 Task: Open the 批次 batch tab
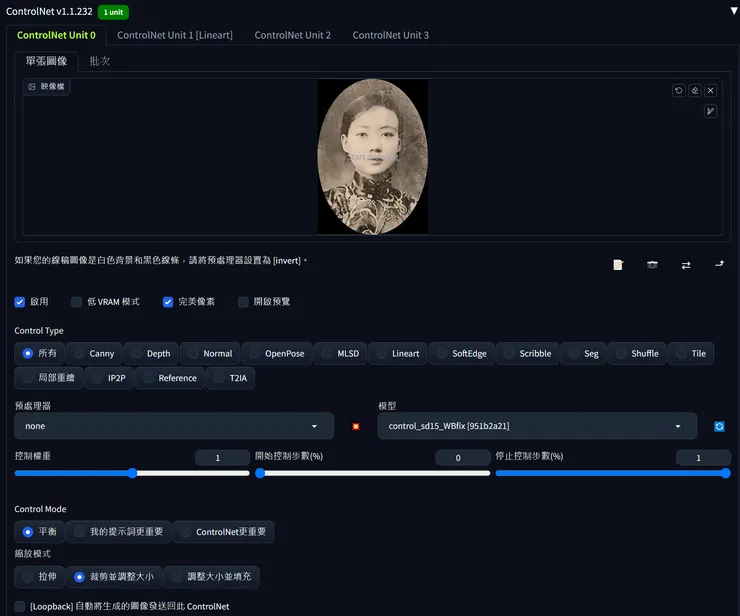pyautogui.click(x=100, y=61)
